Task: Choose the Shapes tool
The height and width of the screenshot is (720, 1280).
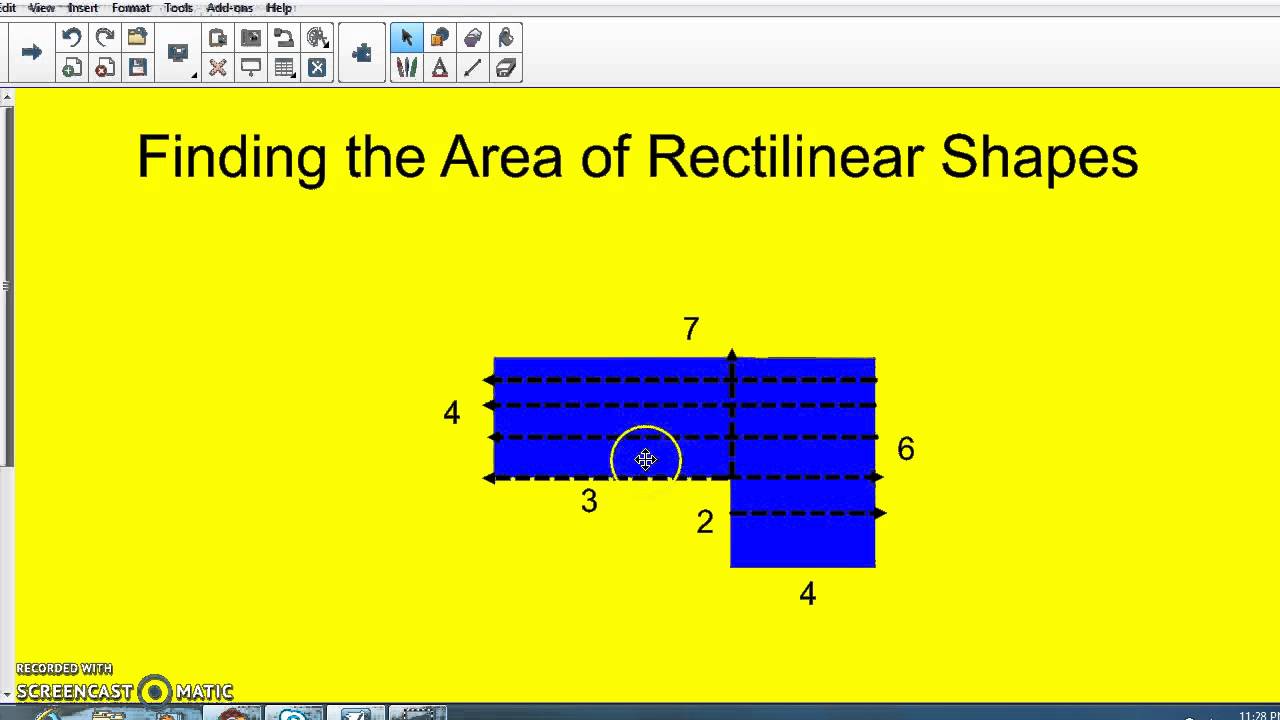Action: [x=439, y=38]
